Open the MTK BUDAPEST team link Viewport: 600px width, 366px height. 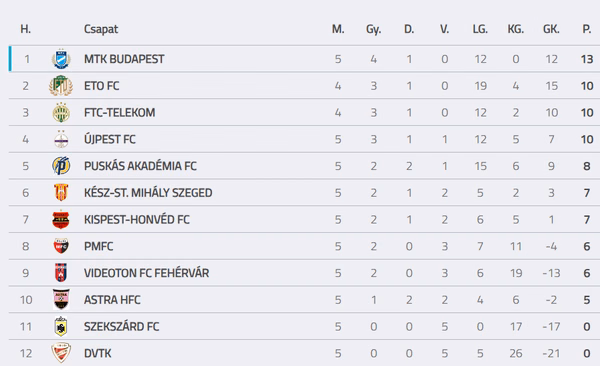point(124,59)
